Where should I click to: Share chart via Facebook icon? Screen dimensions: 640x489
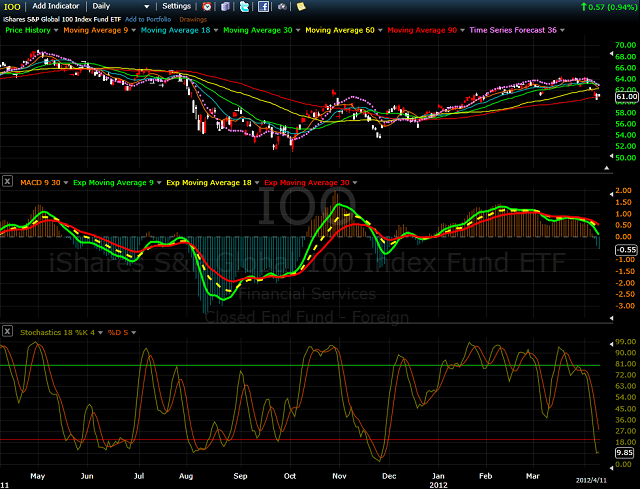[263, 7]
